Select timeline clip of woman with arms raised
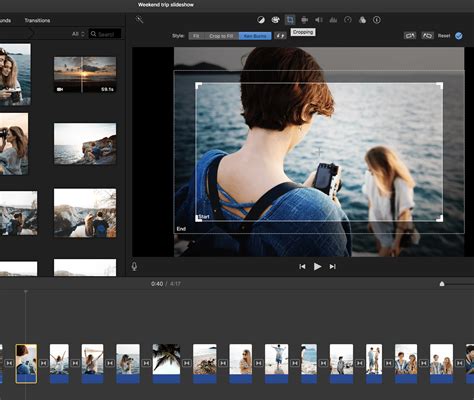Image resolution: width=474 pixels, height=400 pixels. tap(59, 364)
